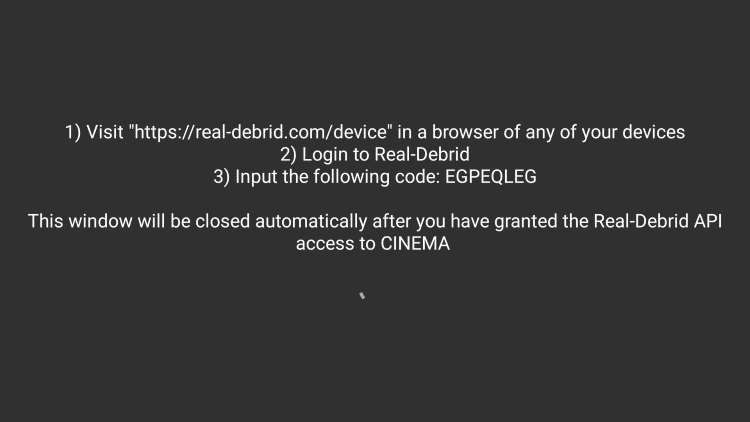Viewport: 750px width, 422px height.
Task: Click the word "granted" in the notice
Action: tap(525, 222)
